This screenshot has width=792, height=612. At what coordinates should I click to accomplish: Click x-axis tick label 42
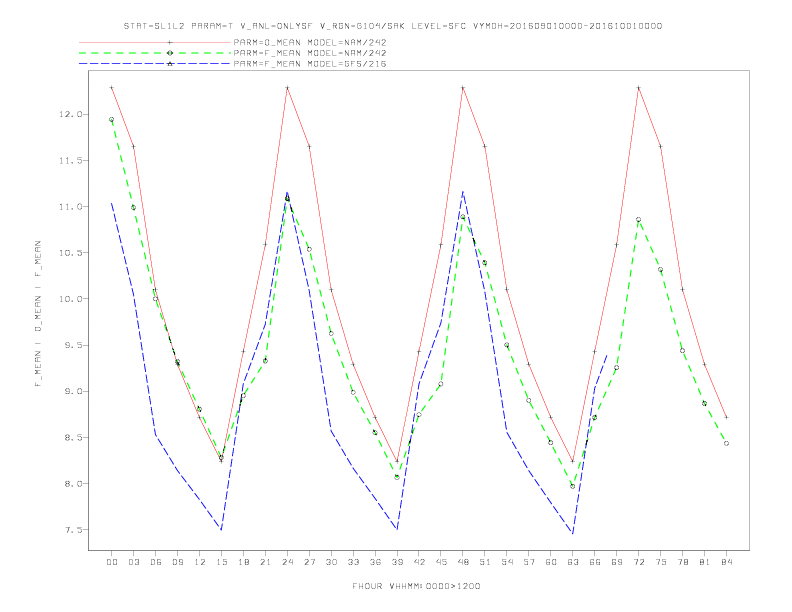tap(419, 562)
